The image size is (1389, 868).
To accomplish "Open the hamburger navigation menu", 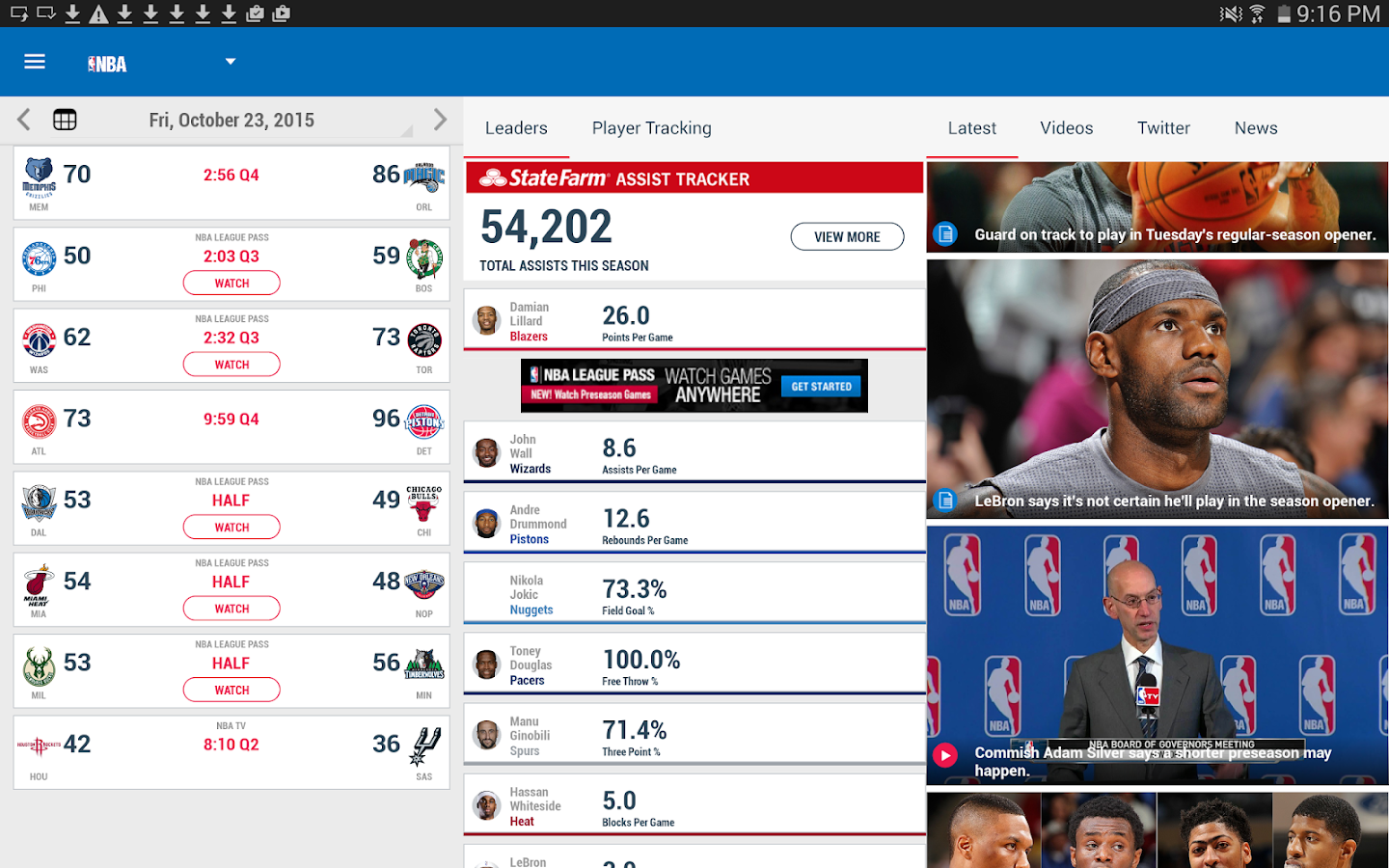I will (35, 62).
